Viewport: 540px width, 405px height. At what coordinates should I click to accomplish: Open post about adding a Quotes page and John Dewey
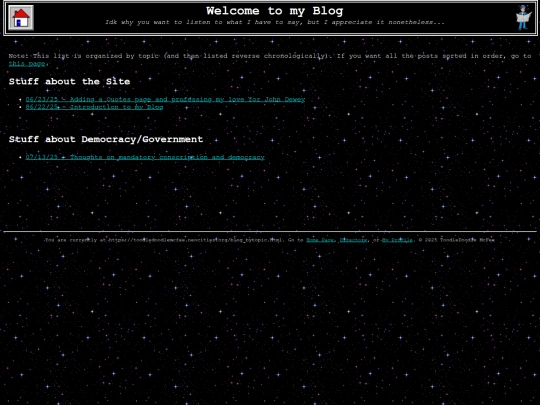point(165,99)
